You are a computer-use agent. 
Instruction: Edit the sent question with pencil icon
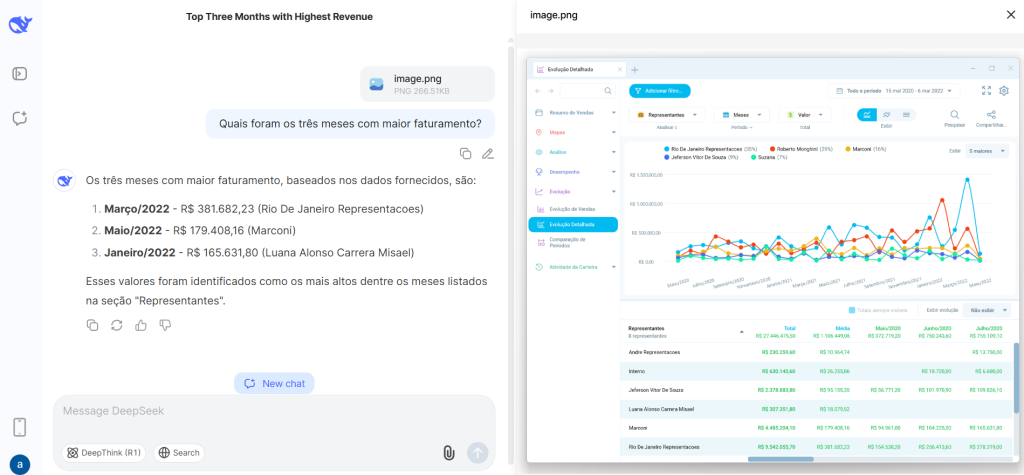[x=487, y=153]
